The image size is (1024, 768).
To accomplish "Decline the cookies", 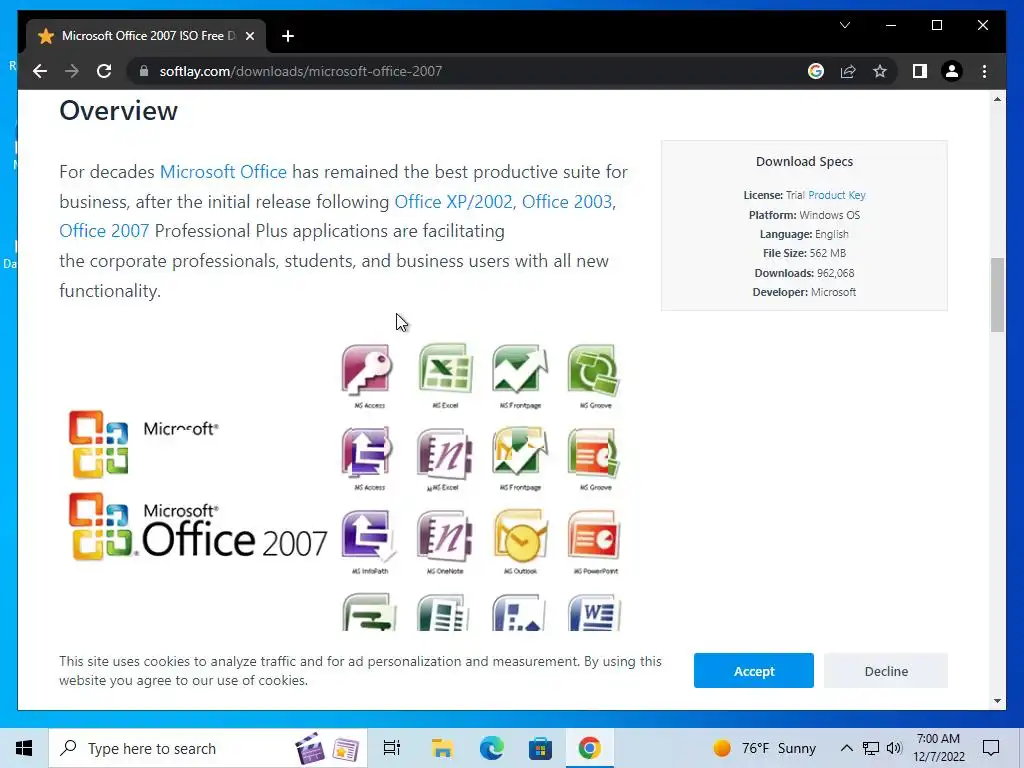I will [x=886, y=671].
